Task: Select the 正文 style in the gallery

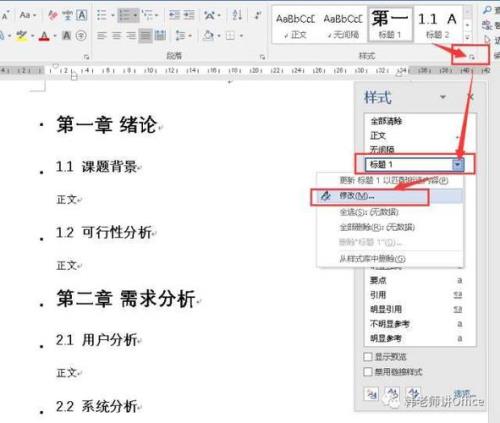Action: coord(295,25)
